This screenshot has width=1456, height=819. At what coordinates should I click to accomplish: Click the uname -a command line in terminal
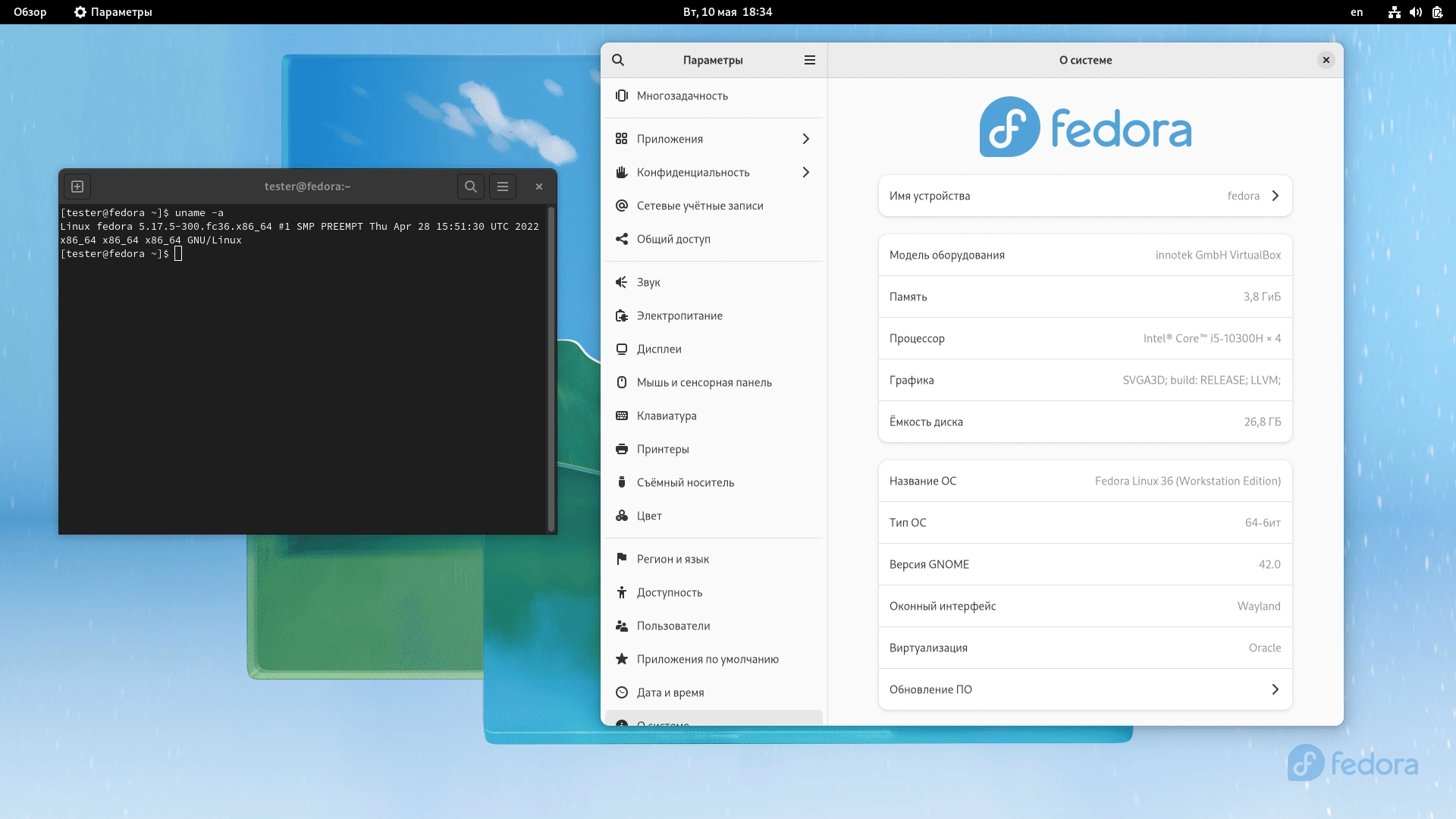click(142, 213)
